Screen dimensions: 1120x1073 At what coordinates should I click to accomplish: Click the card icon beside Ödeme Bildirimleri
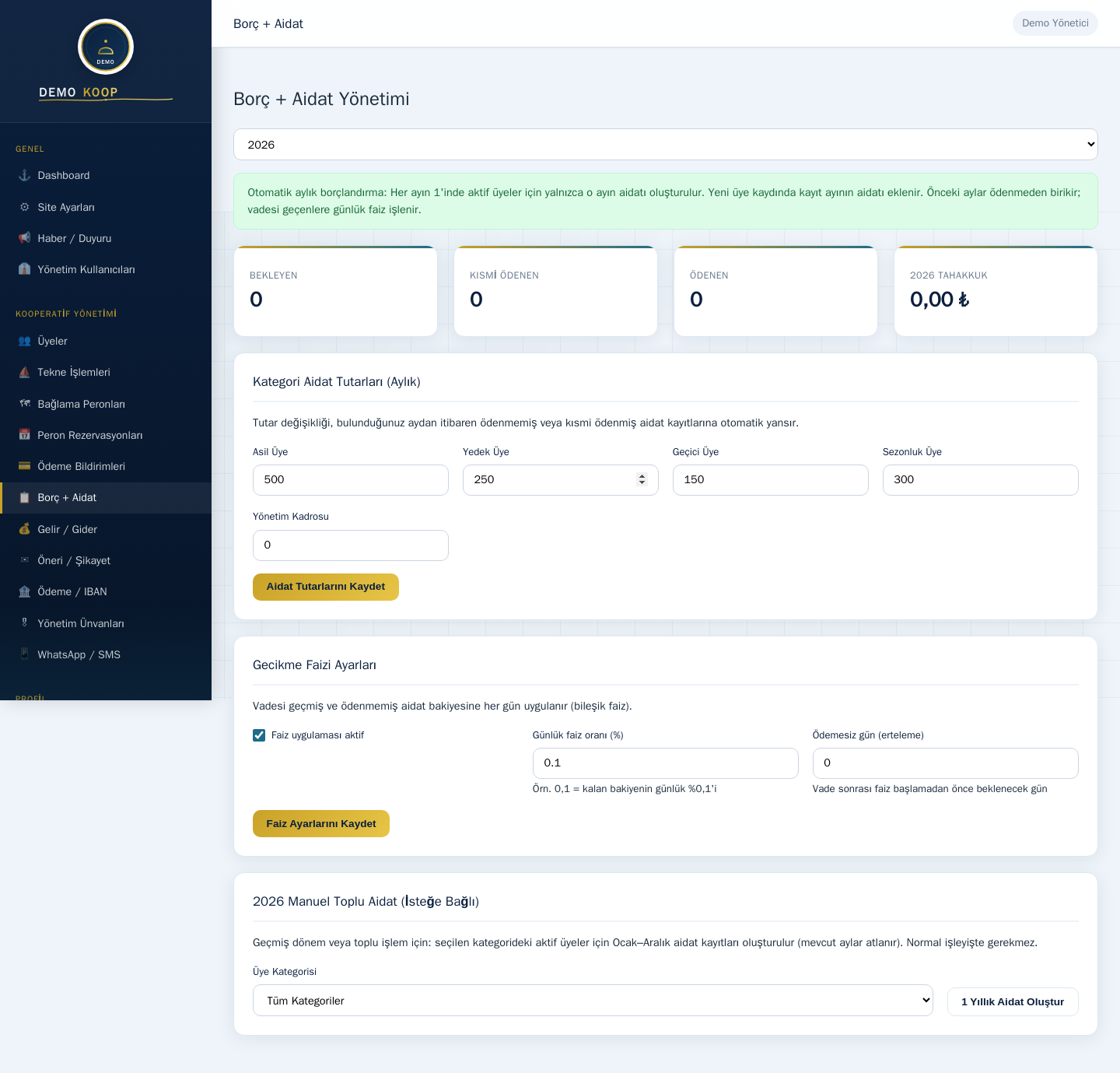pyautogui.click(x=25, y=466)
